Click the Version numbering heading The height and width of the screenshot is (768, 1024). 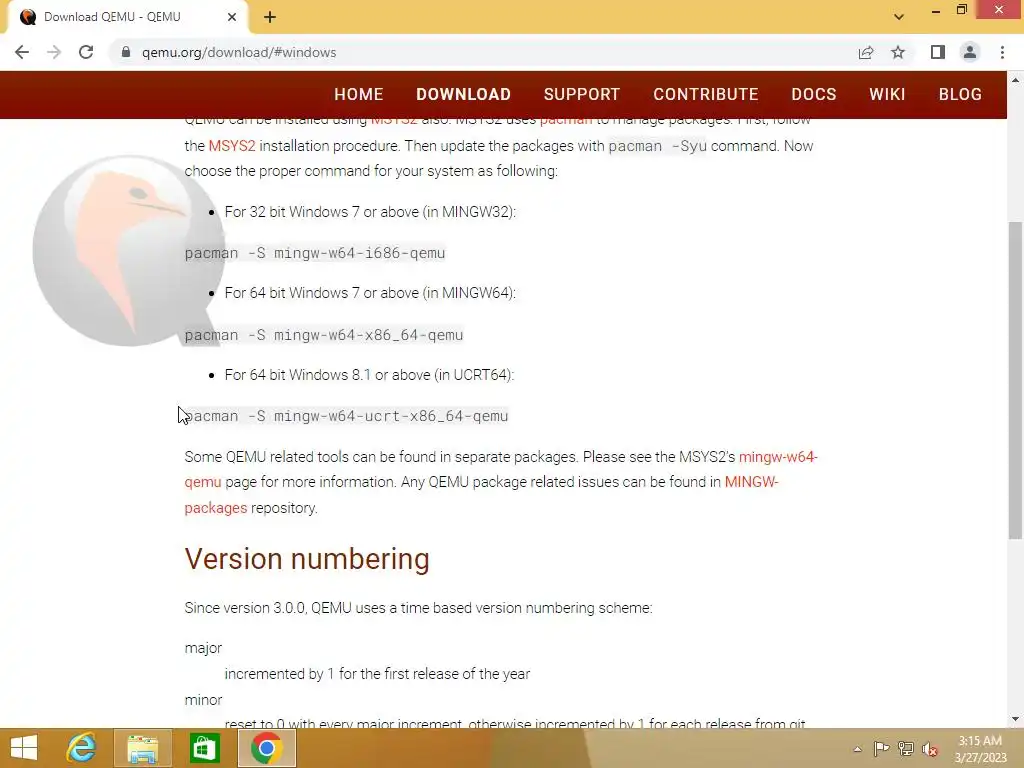pos(307,559)
